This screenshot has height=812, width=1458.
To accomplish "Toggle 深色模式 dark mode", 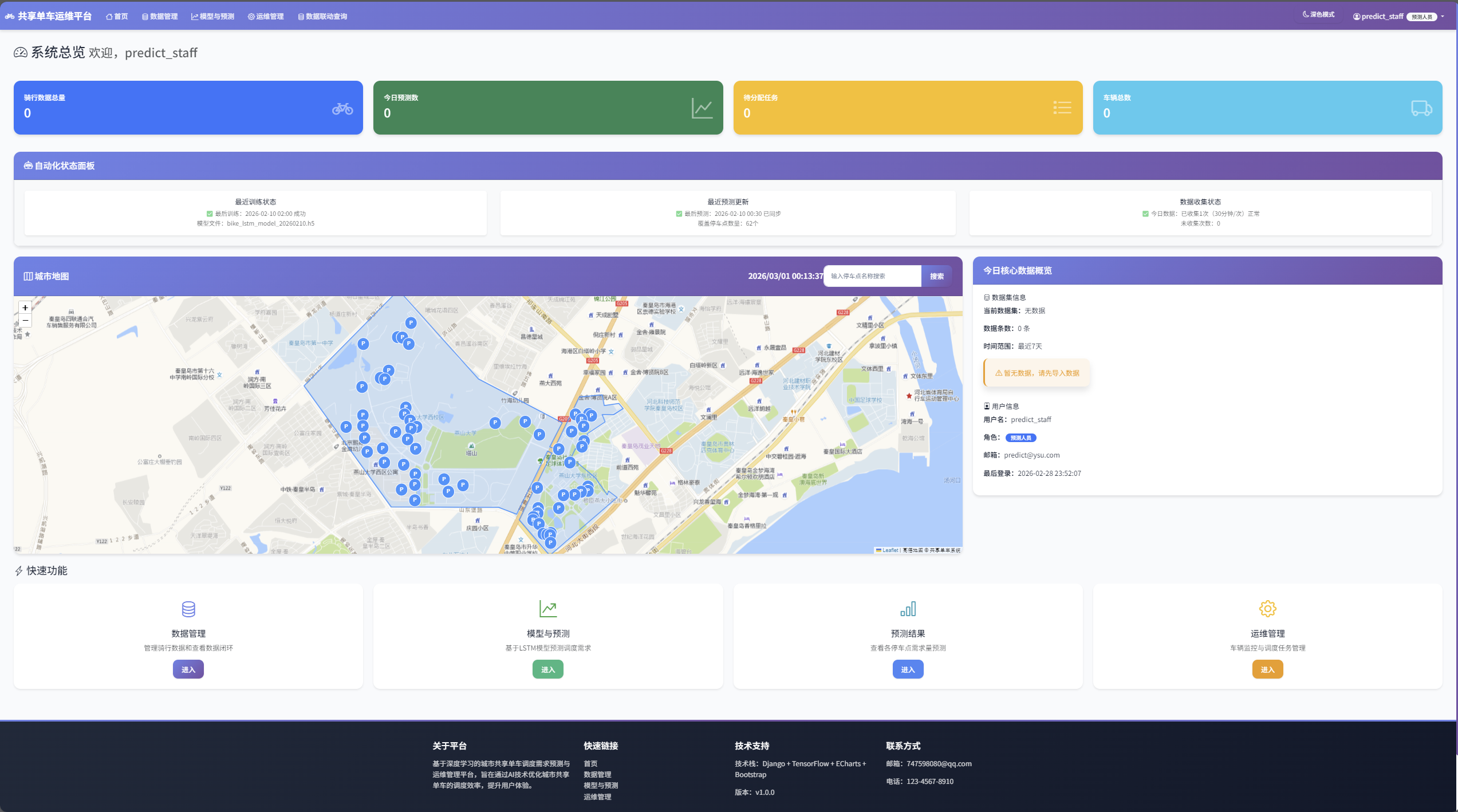I will click(1318, 15).
